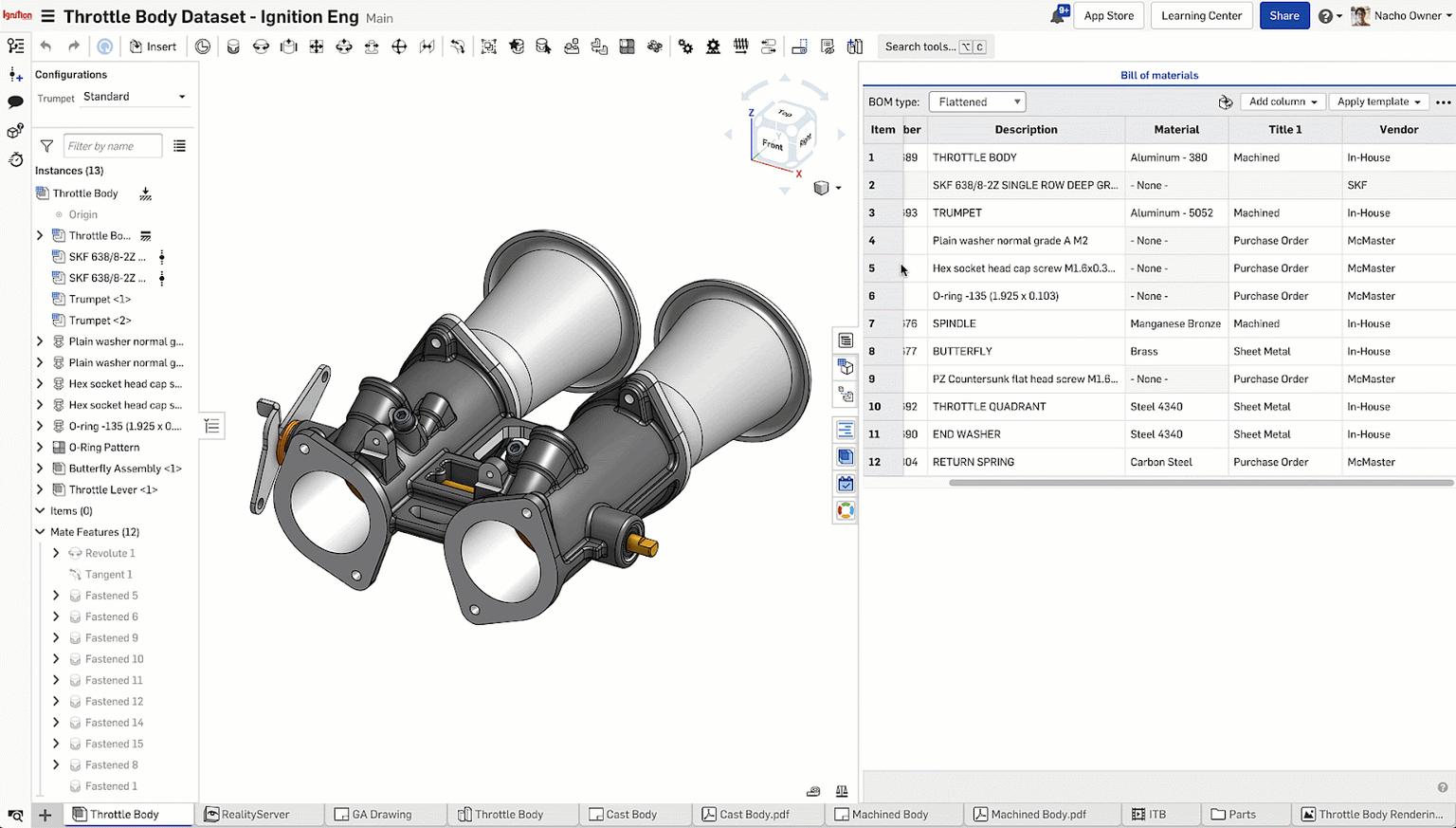Screen dimensions: 1456x828
Task: Select the Mate tool on the toolbar
Action: pos(233,46)
